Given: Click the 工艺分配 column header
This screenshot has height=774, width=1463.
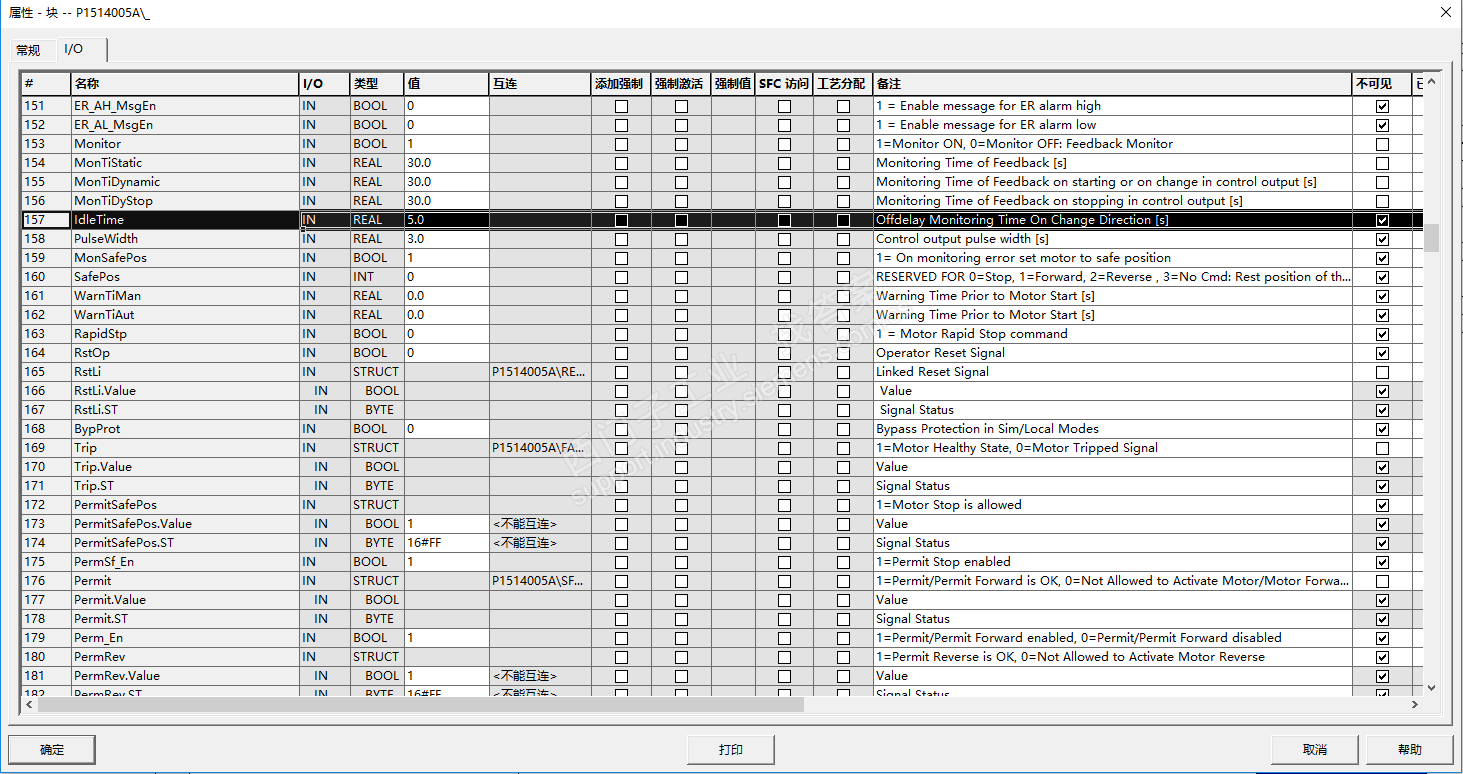Looking at the screenshot, I should tap(842, 84).
